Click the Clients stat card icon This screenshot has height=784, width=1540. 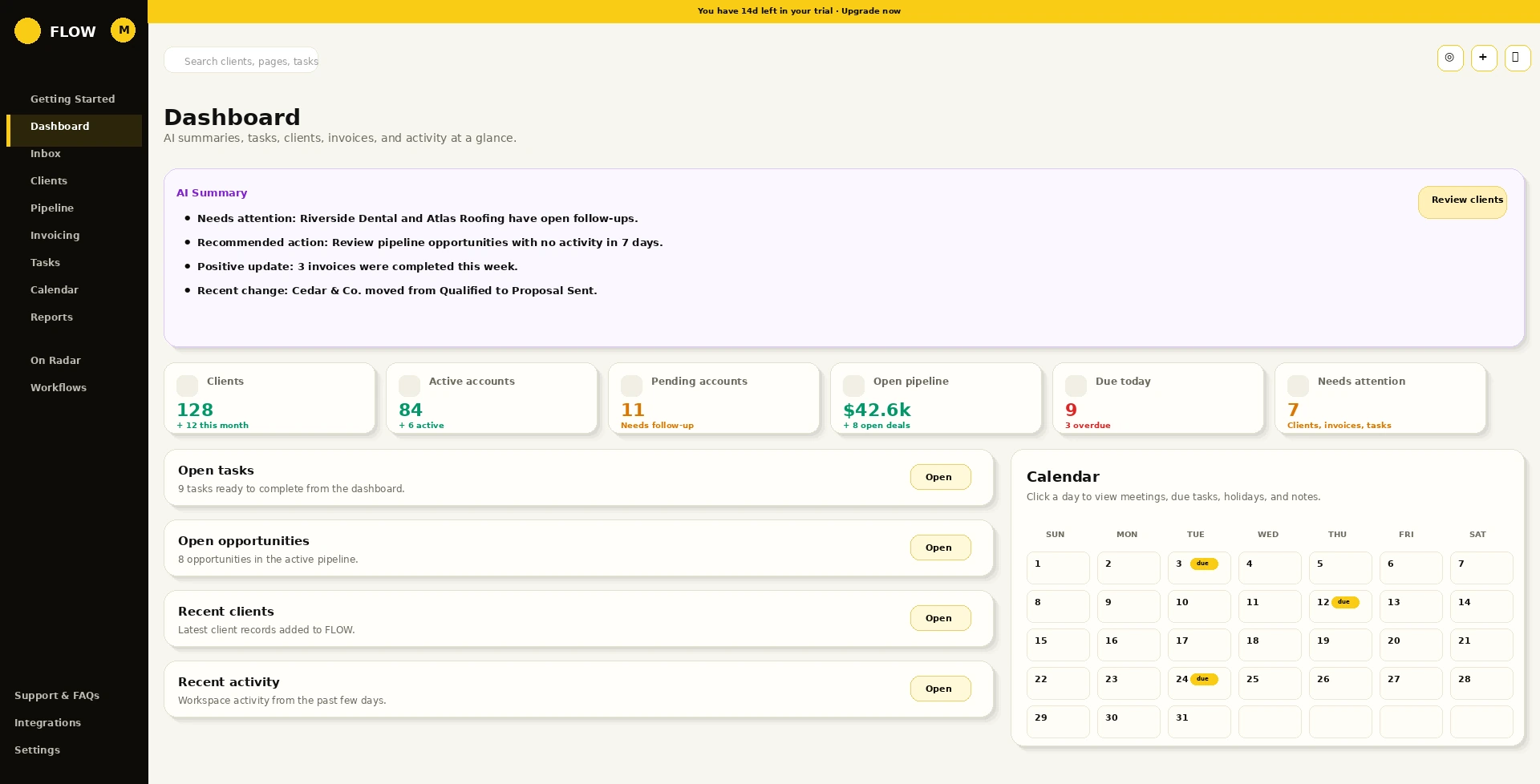click(187, 386)
